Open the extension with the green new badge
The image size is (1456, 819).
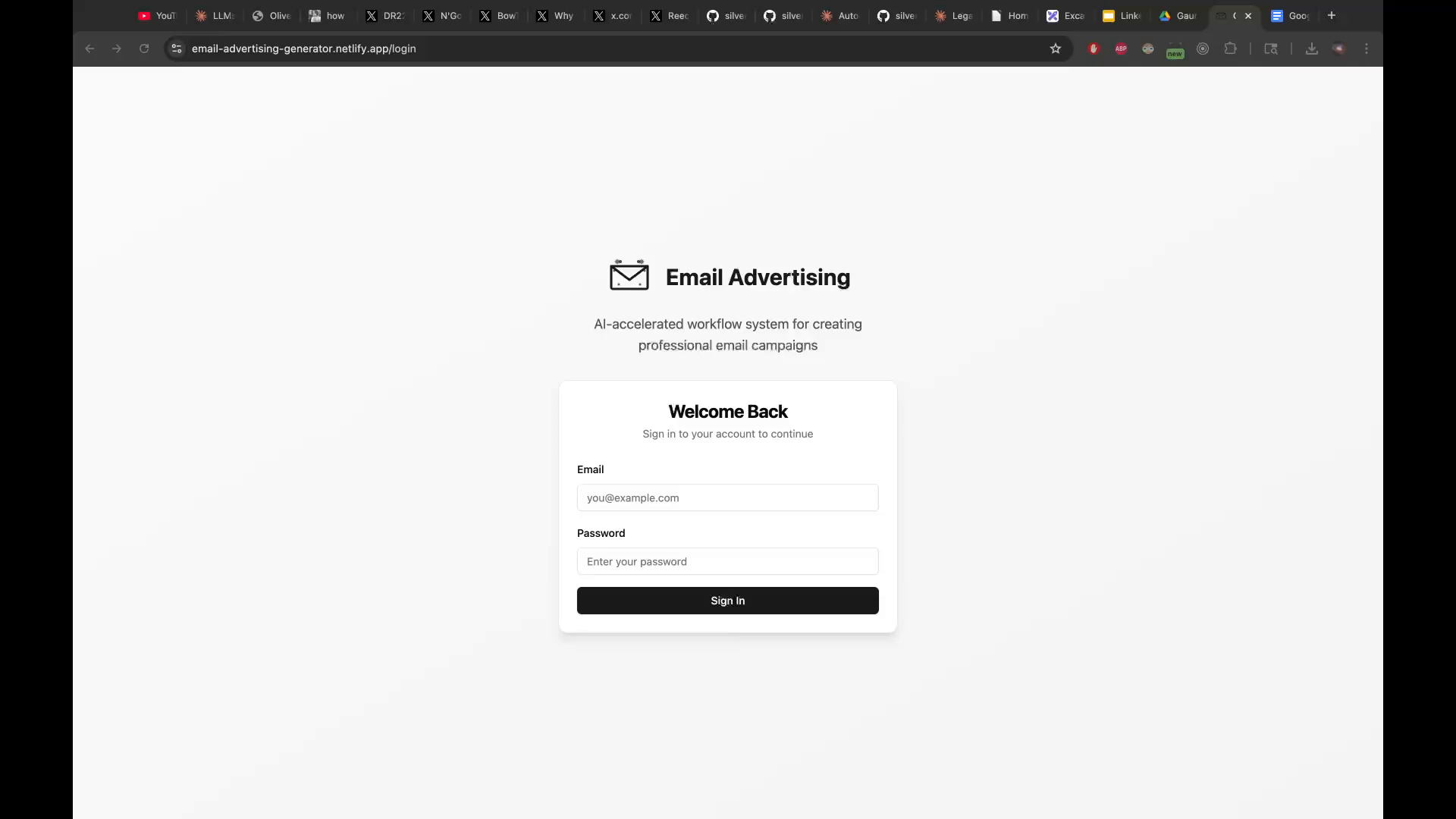coord(1175,49)
